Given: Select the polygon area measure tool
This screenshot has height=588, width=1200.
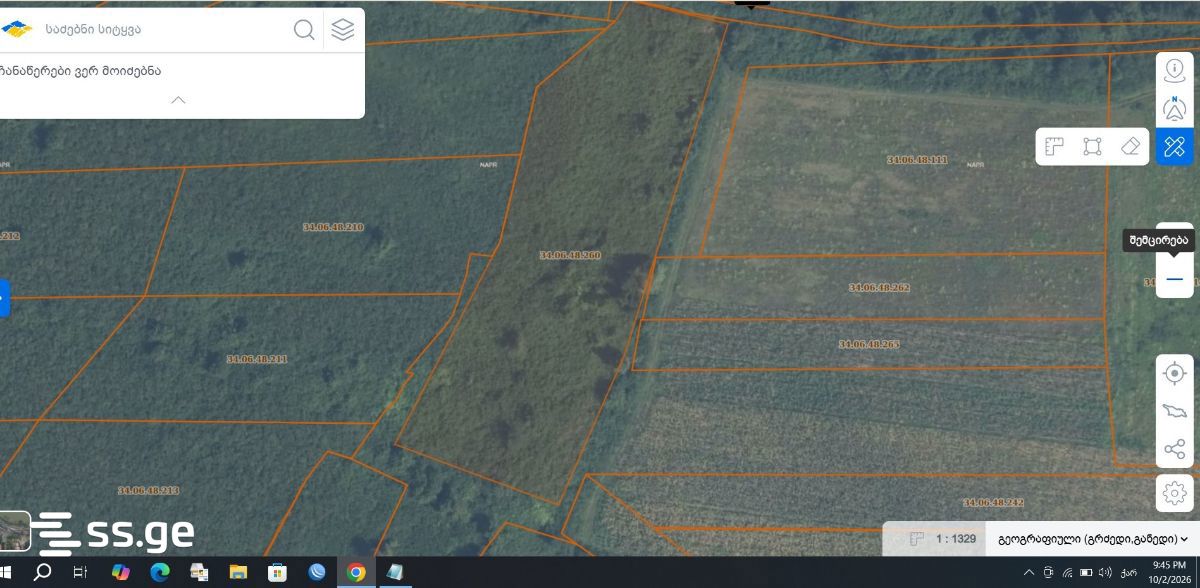Looking at the screenshot, I should [x=1092, y=147].
